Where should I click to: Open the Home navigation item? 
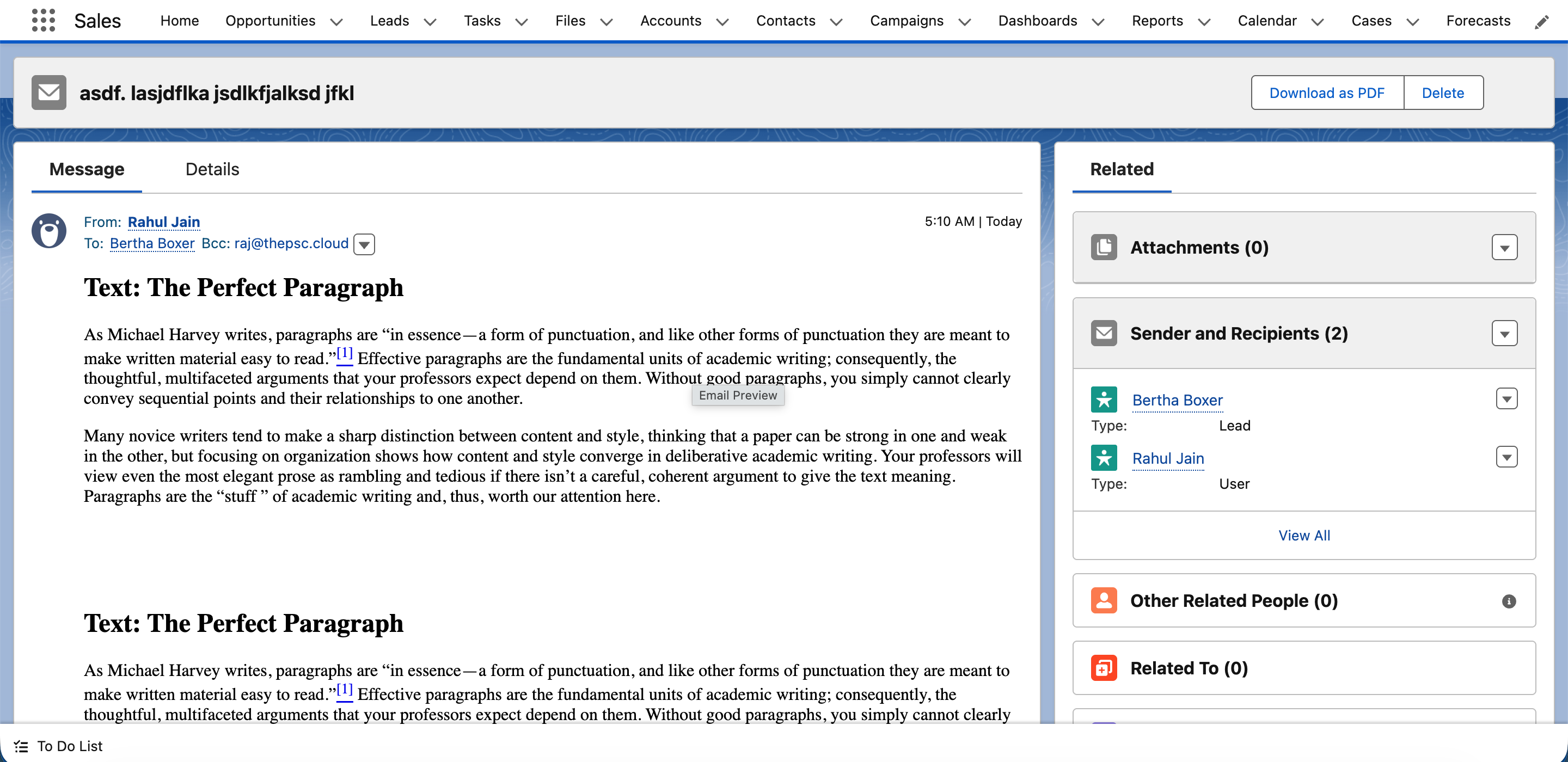tap(180, 21)
